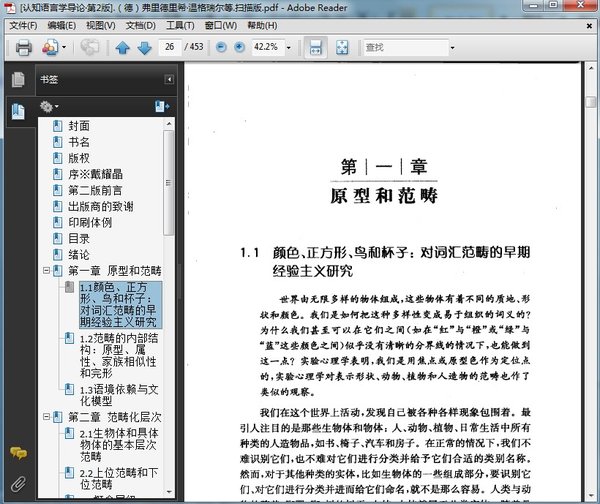Viewport: 600px width, 504px height.
Task: Toggle the fit-width scrolling mode icon
Action: [x=316, y=47]
